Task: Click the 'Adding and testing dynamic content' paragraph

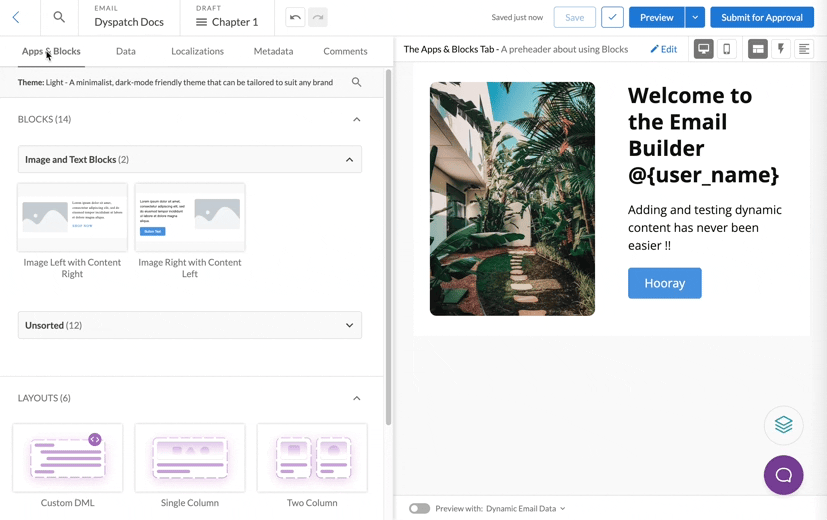Action: [x=705, y=228]
